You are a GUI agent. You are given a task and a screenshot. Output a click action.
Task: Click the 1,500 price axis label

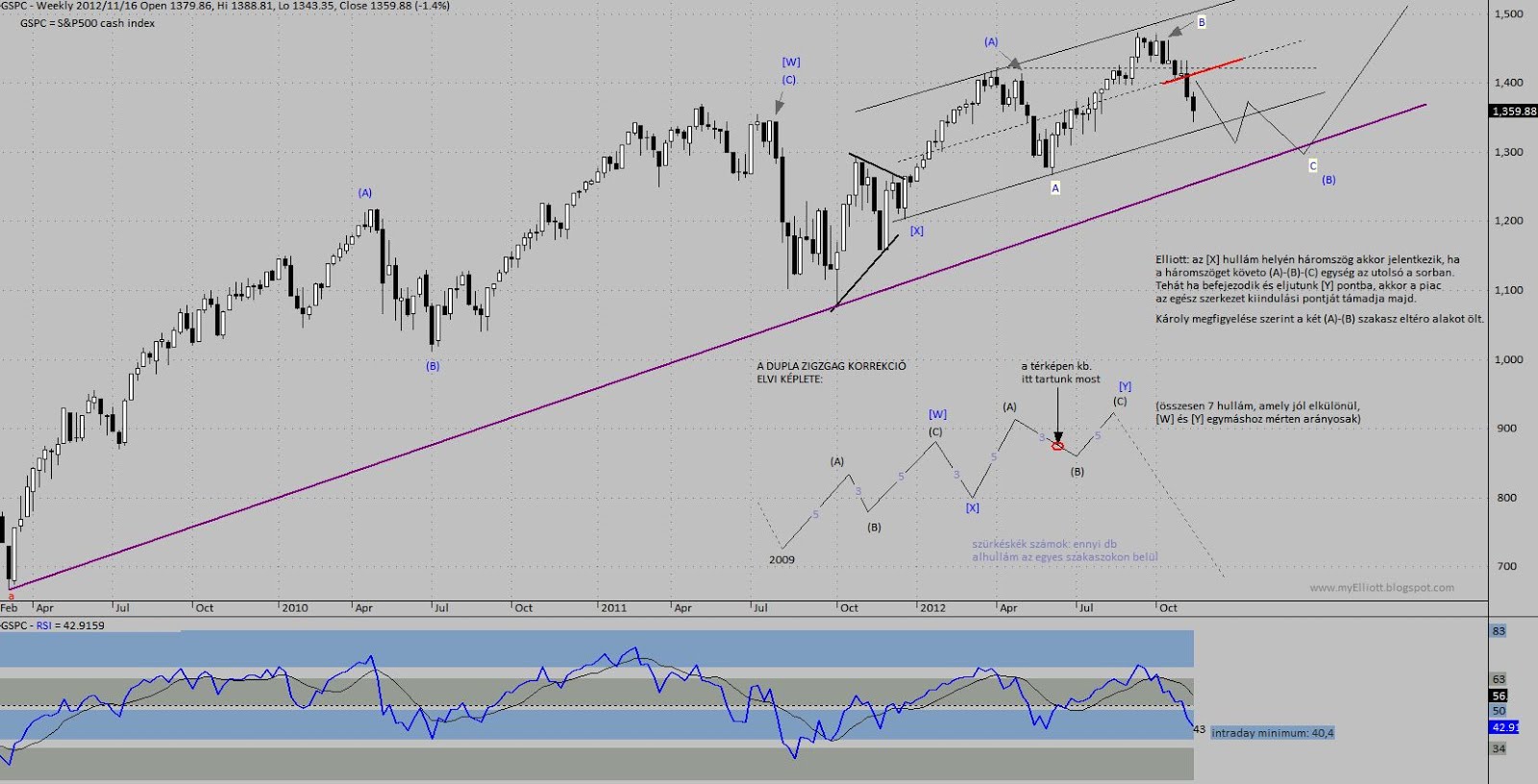click(x=1509, y=13)
